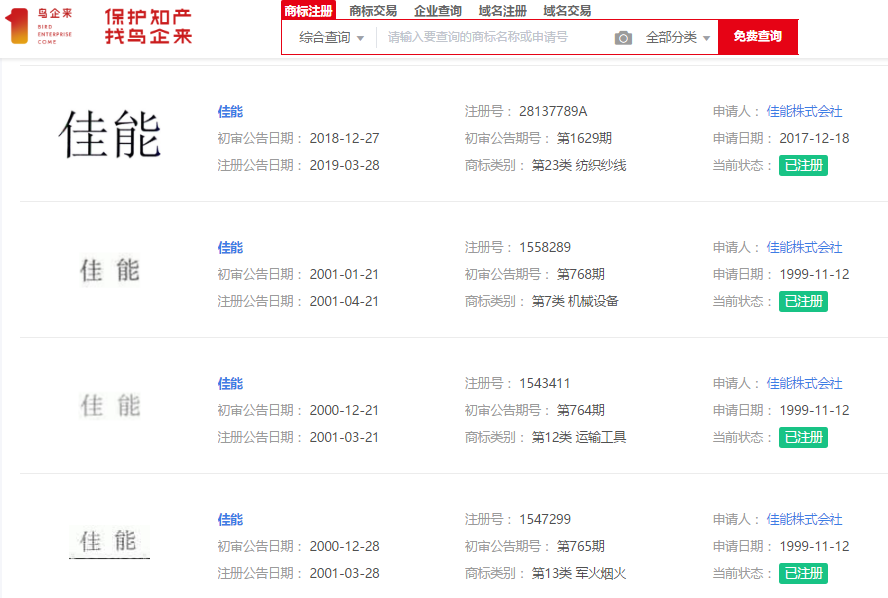Select the 域名交易 tab
The image size is (888, 598).
[567, 11]
